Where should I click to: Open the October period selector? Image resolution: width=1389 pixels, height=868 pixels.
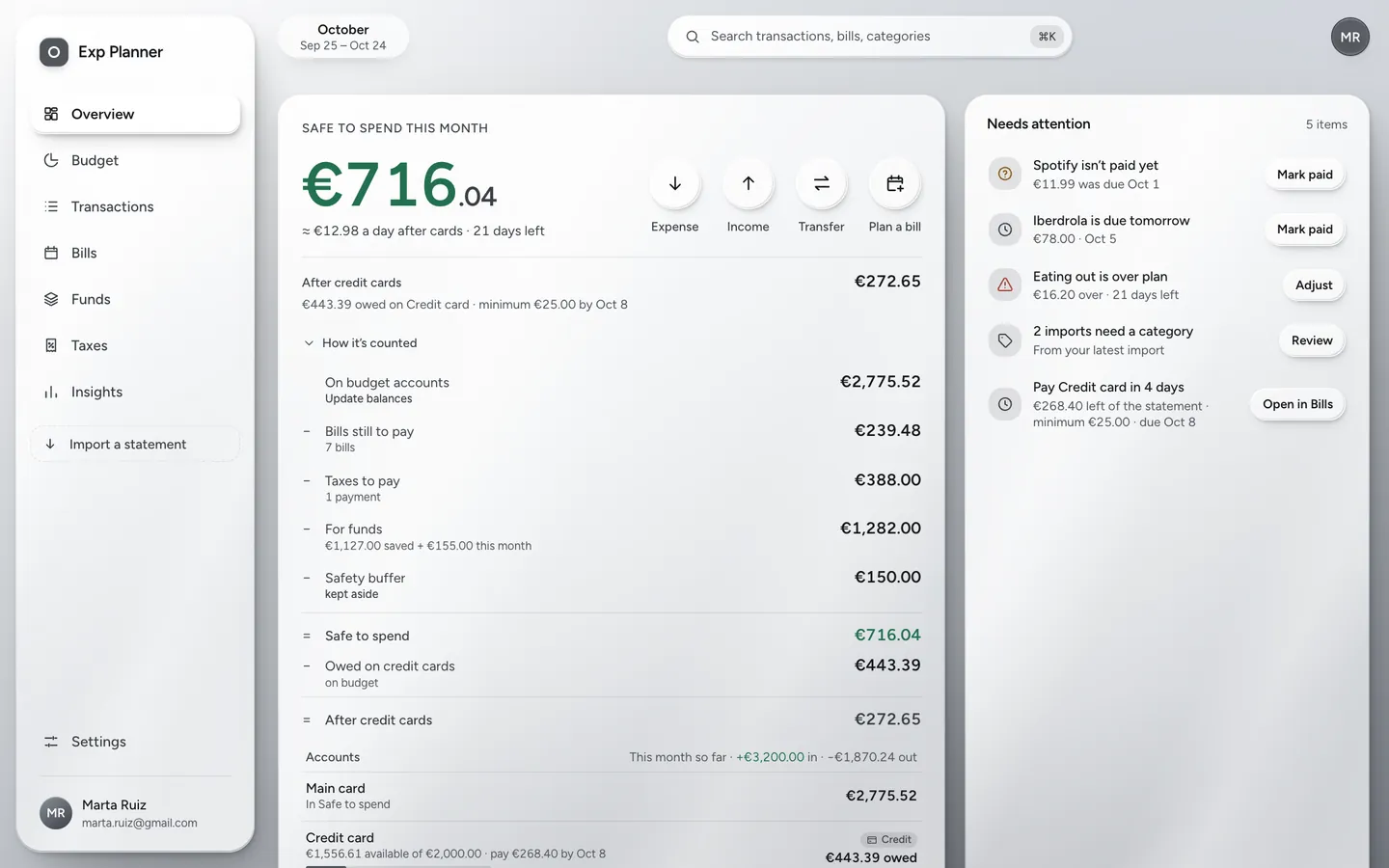(x=343, y=37)
